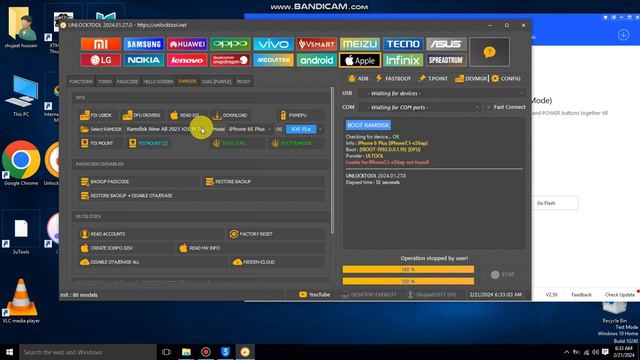Open the ADB toolbar option

[358, 78]
